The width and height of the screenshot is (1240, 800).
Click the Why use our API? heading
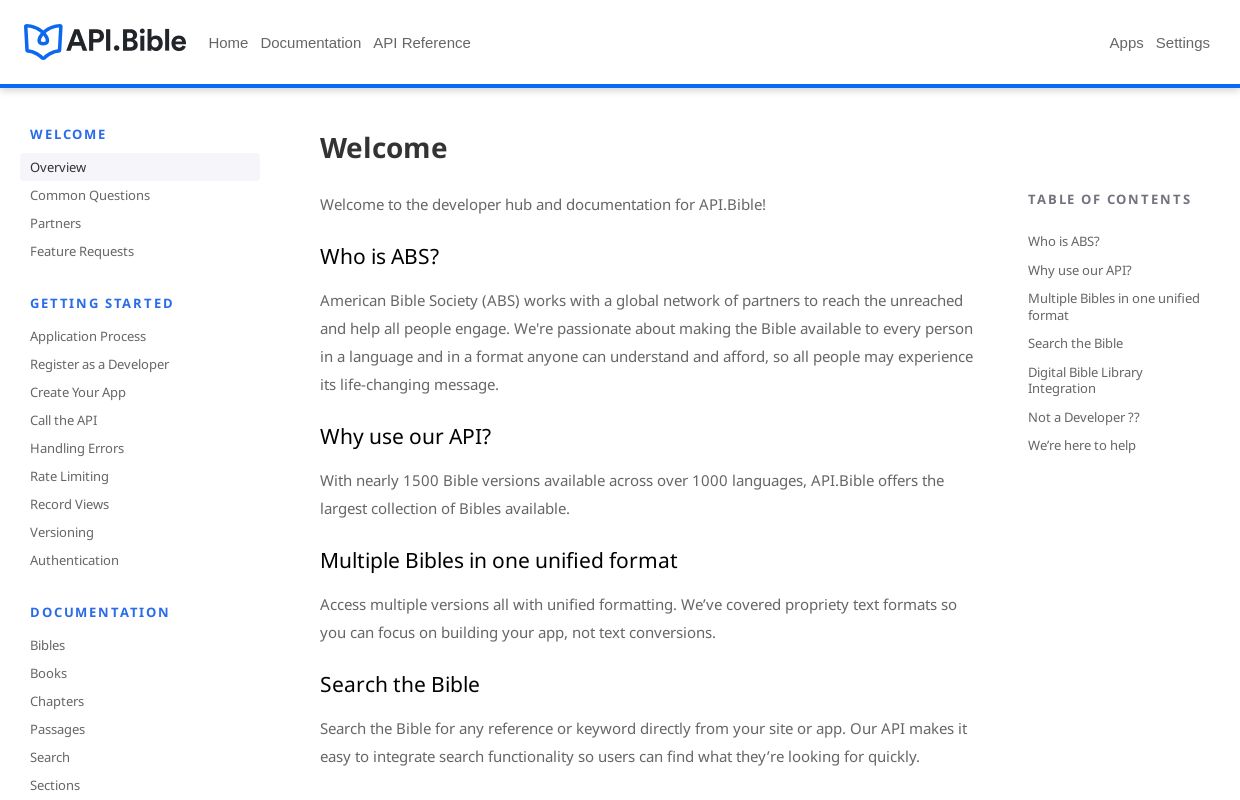tap(406, 436)
